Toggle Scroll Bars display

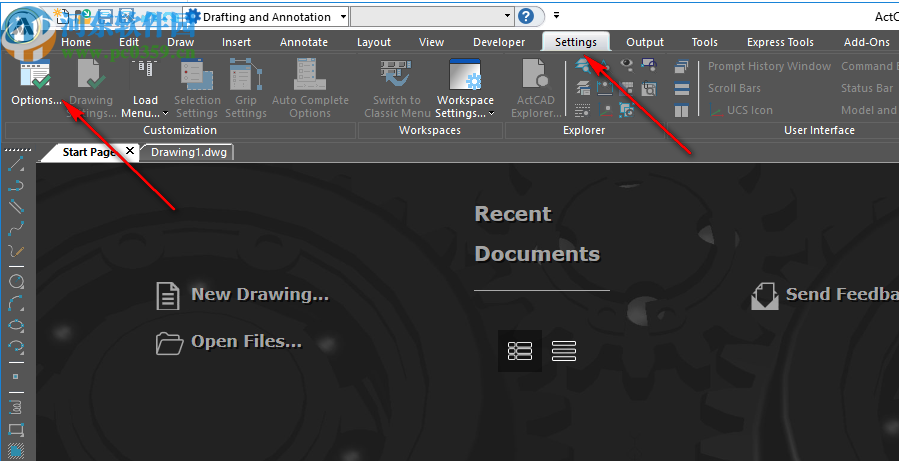tap(734, 88)
